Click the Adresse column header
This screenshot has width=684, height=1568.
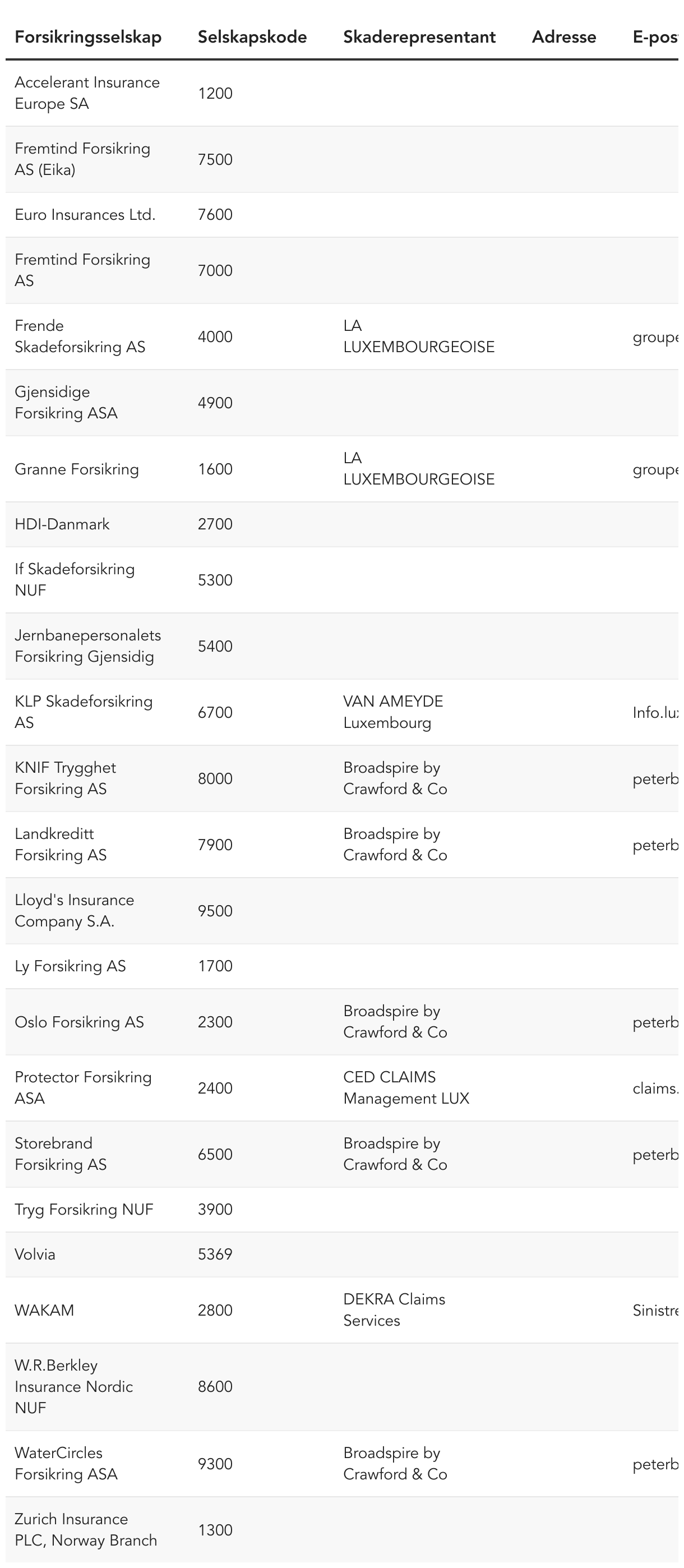564,37
